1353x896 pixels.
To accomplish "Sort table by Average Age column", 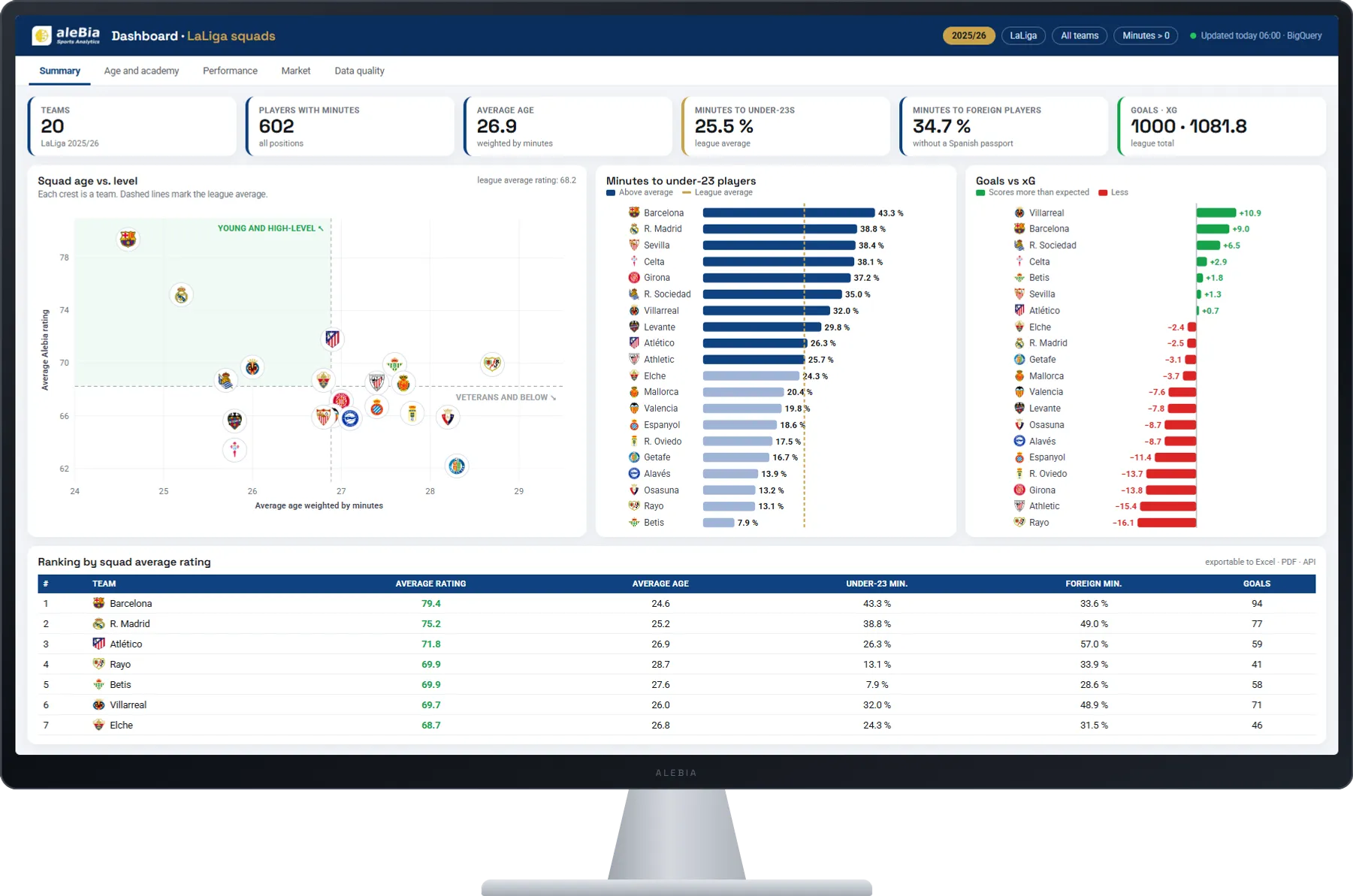I will 660,584.
